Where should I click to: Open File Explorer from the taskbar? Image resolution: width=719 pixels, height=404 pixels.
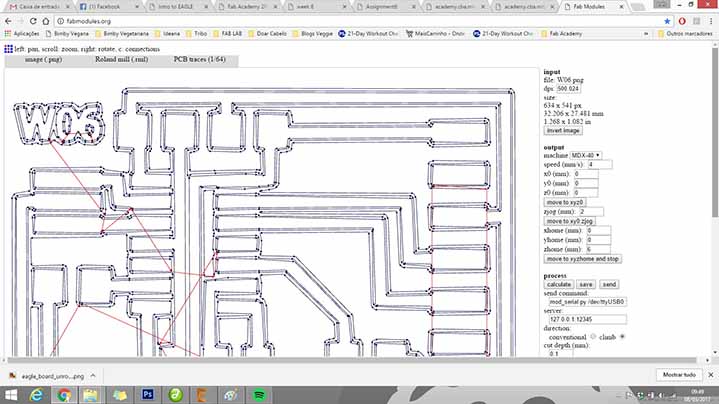(x=90, y=395)
